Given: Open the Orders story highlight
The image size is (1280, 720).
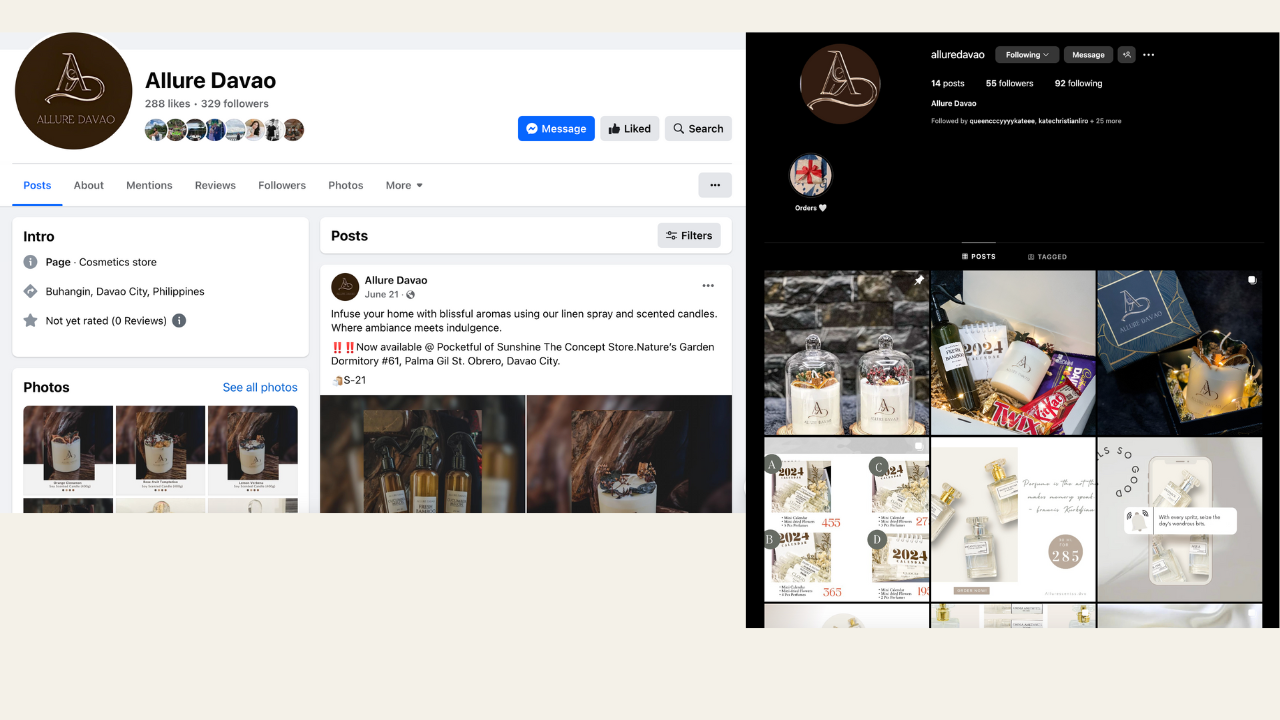Looking at the screenshot, I should pos(811,176).
